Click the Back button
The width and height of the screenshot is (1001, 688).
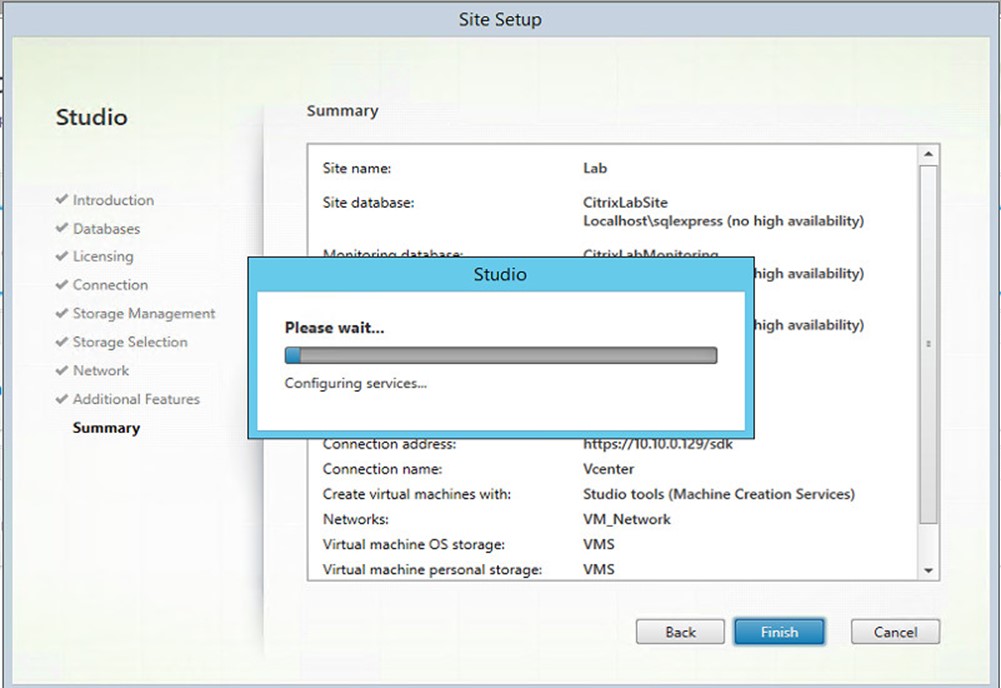pyautogui.click(x=680, y=632)
